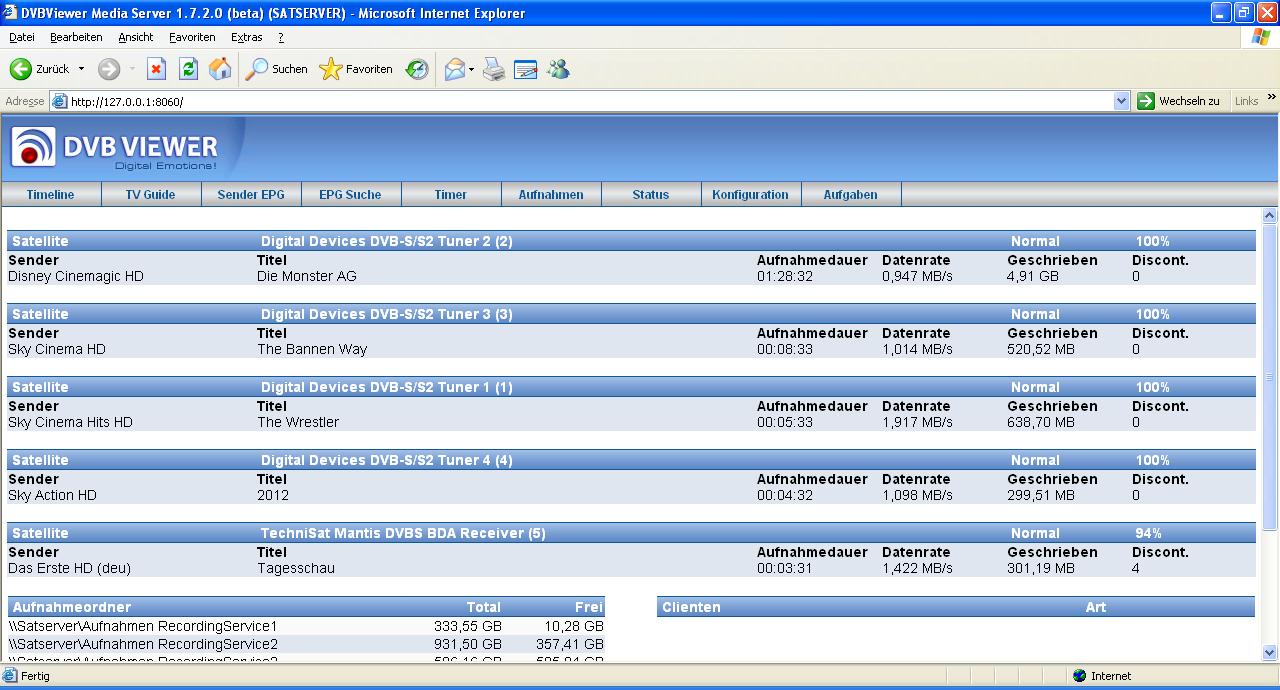Click the Aufnahmen RecordingService2 folder row
The image size is (1280, 690).
306,644
